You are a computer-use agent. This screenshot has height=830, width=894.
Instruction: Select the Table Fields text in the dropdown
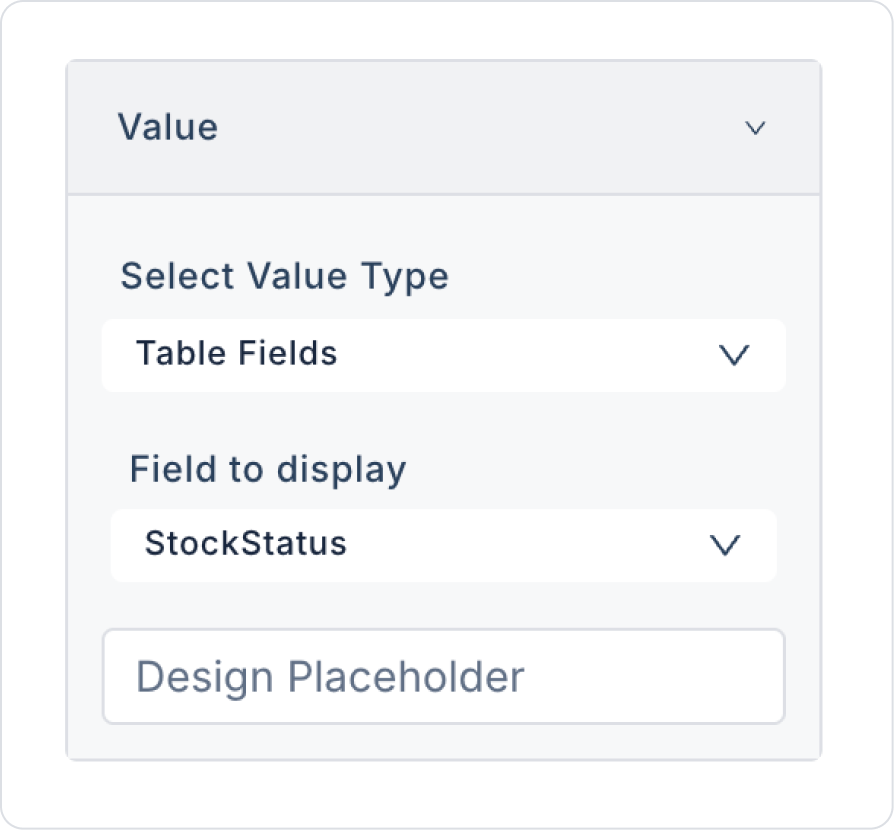237,354
